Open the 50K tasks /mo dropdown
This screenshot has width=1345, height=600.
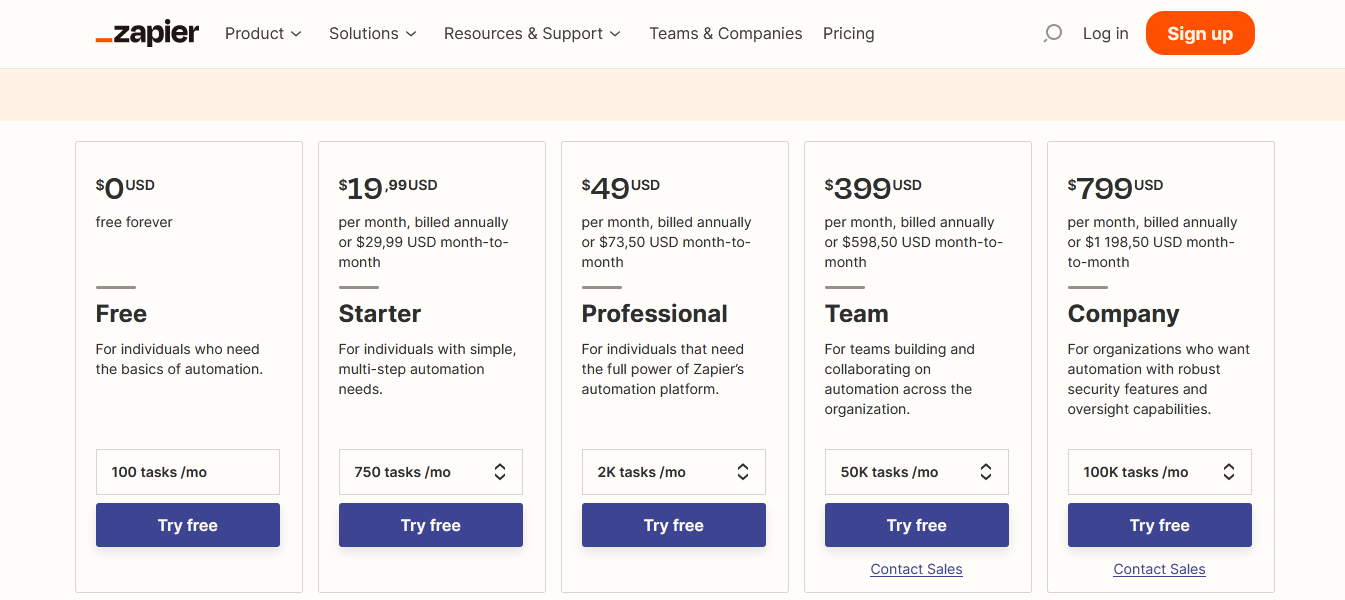917,472
